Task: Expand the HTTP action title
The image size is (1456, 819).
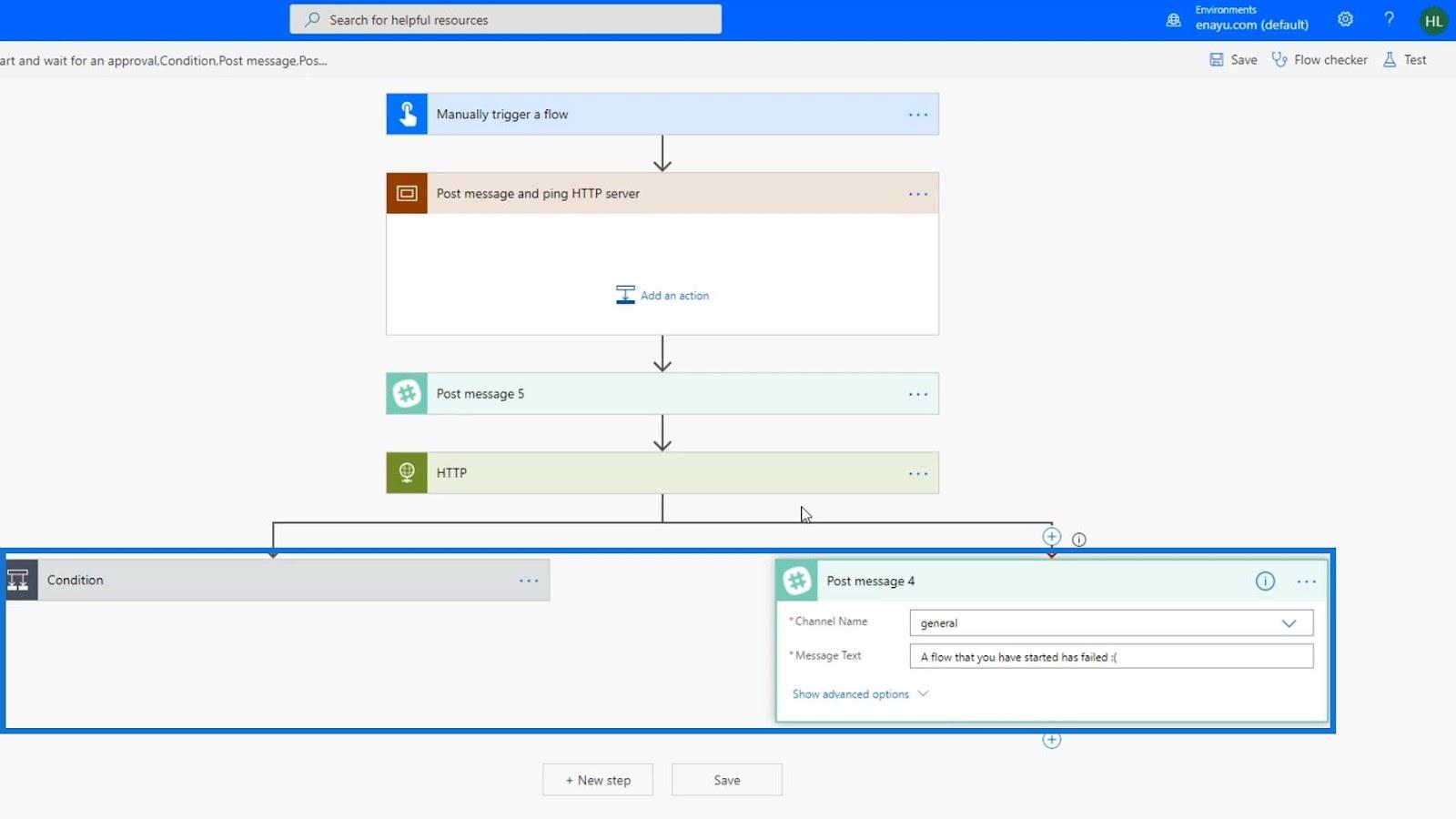Action: (451, 473)
